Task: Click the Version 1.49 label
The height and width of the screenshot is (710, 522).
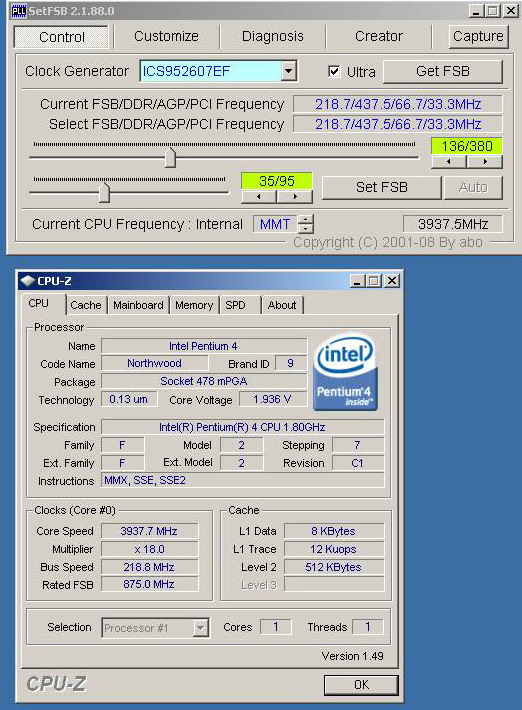Action: click(x=352, y=656)
